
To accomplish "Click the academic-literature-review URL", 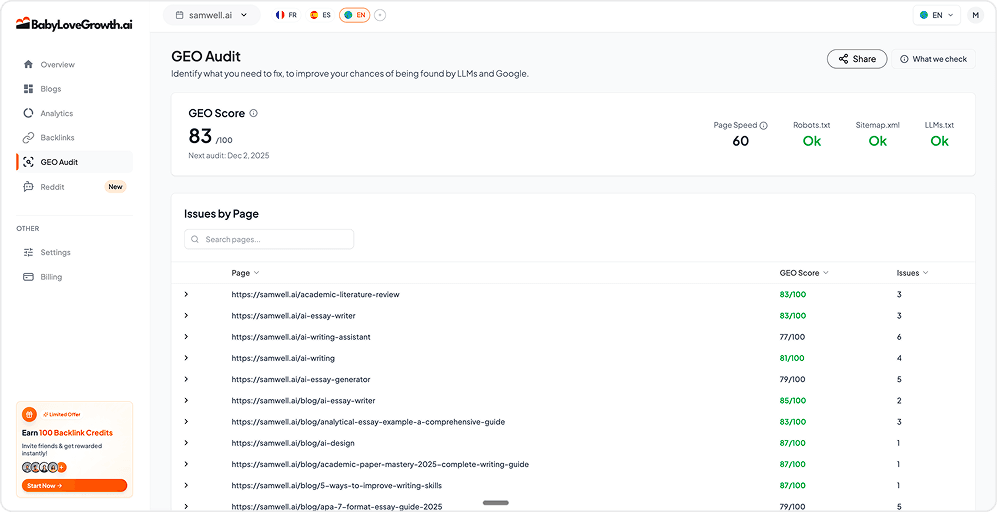I will (x=315, y=294).
